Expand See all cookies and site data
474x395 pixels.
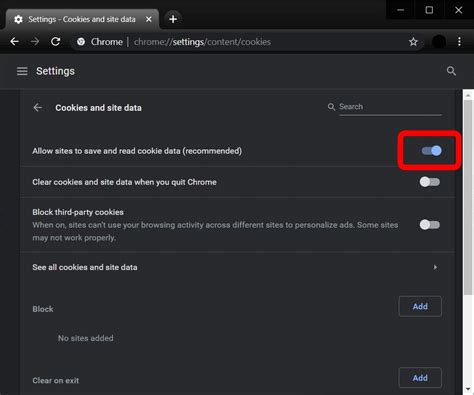coord(237,267)
